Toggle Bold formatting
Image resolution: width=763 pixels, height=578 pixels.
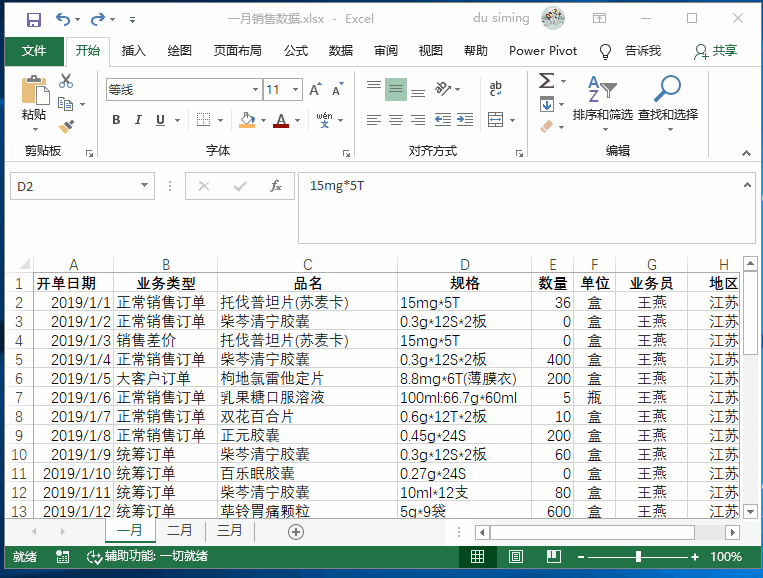pos(116,120)
